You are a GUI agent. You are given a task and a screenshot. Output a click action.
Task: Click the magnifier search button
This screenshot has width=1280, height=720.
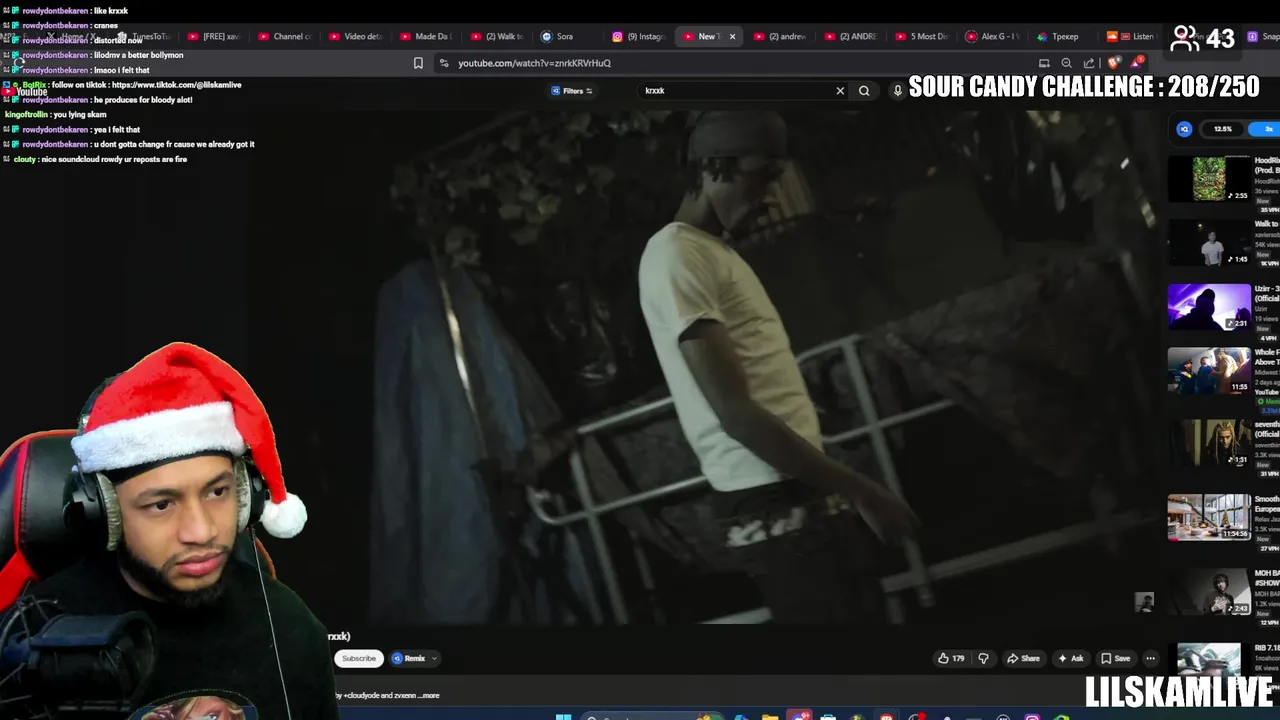coord(864,91)
